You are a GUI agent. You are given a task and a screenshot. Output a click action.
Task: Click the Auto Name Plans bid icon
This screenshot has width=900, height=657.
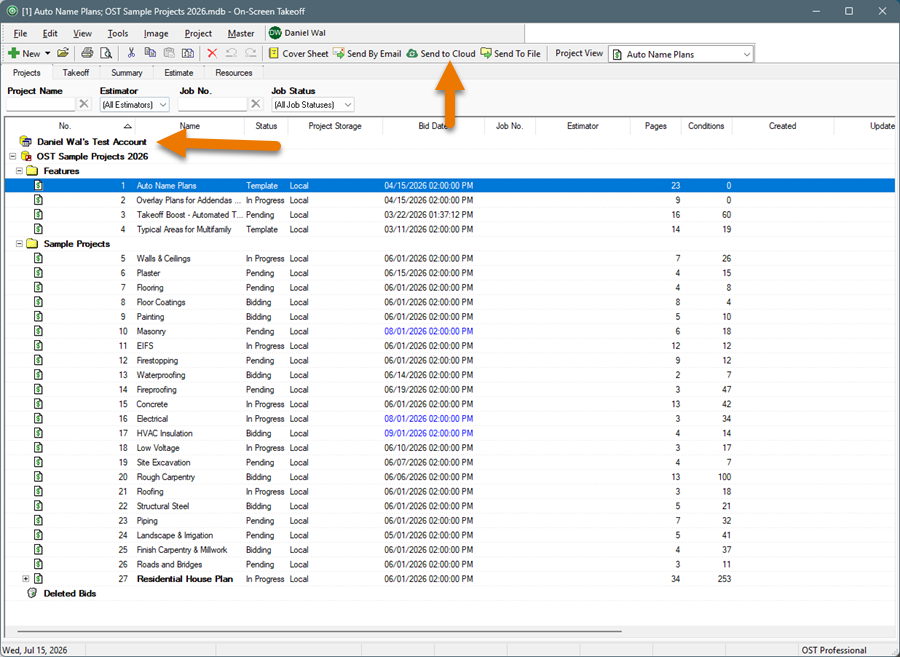point(38,185)
